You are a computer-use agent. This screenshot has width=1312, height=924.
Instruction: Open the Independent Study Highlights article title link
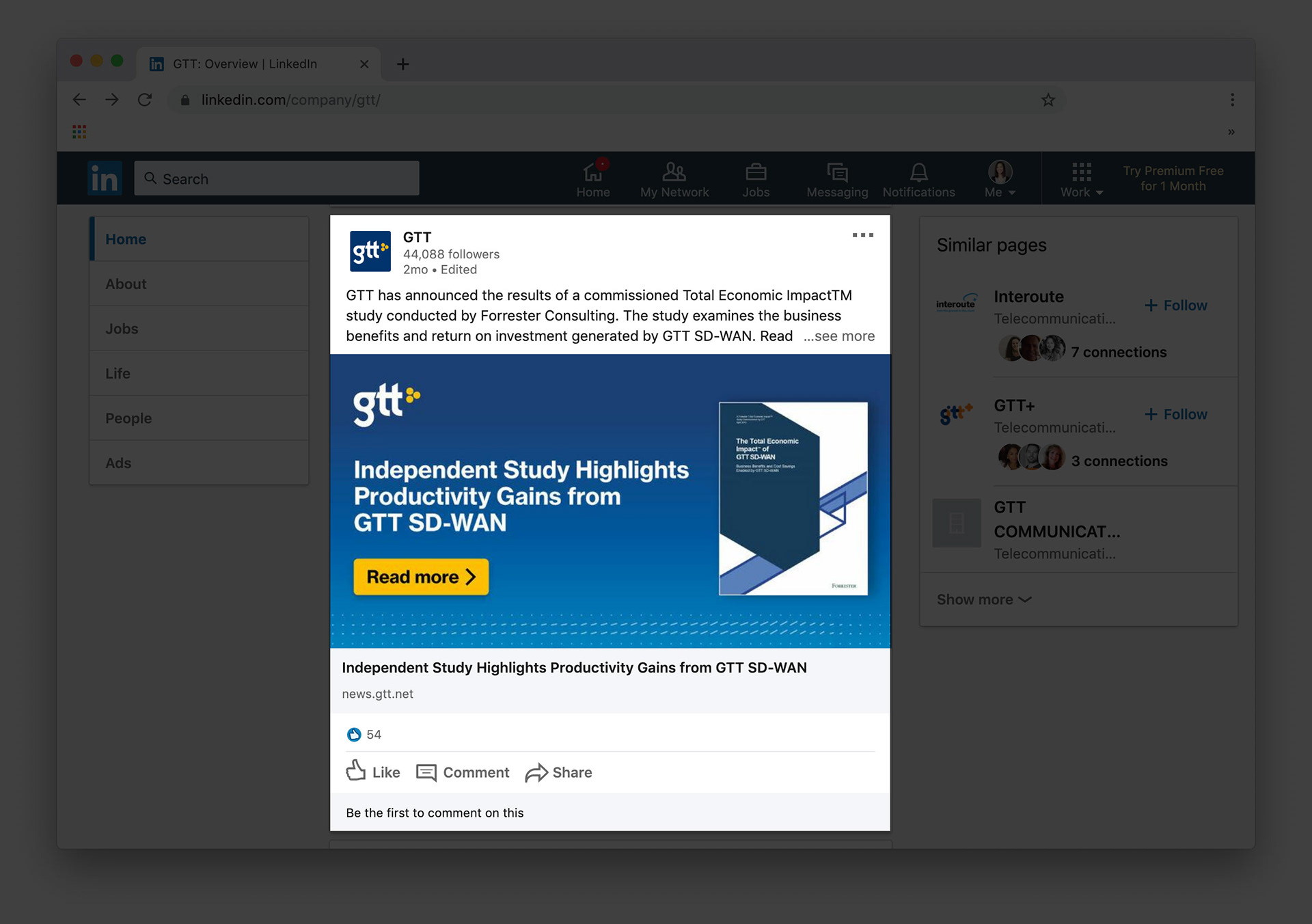click(574, 668)
